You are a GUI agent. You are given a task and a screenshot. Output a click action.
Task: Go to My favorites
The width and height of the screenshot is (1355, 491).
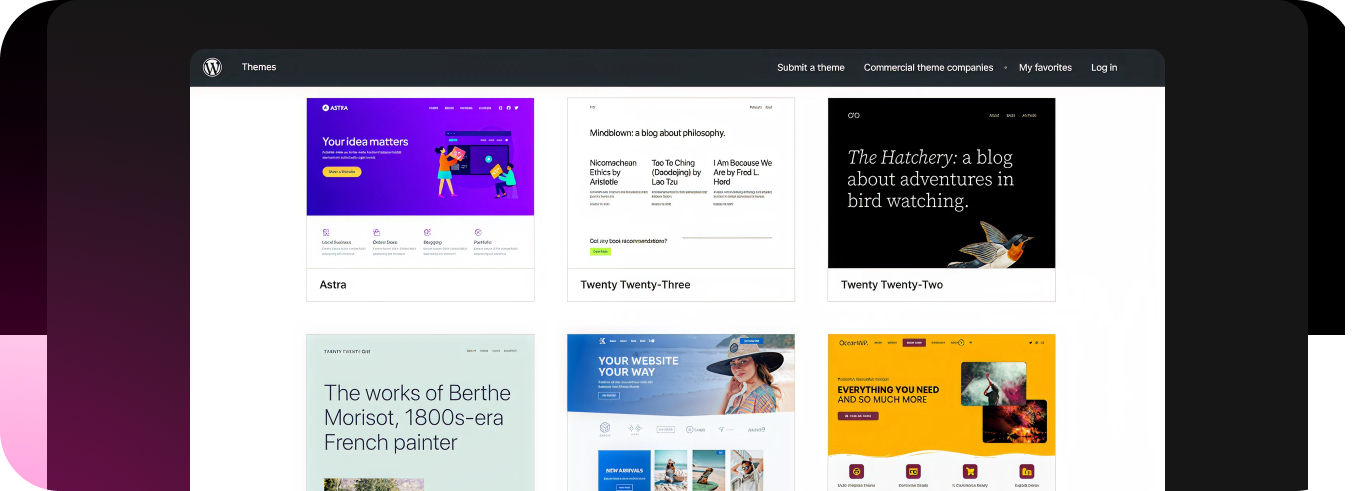pos(1045,68)
